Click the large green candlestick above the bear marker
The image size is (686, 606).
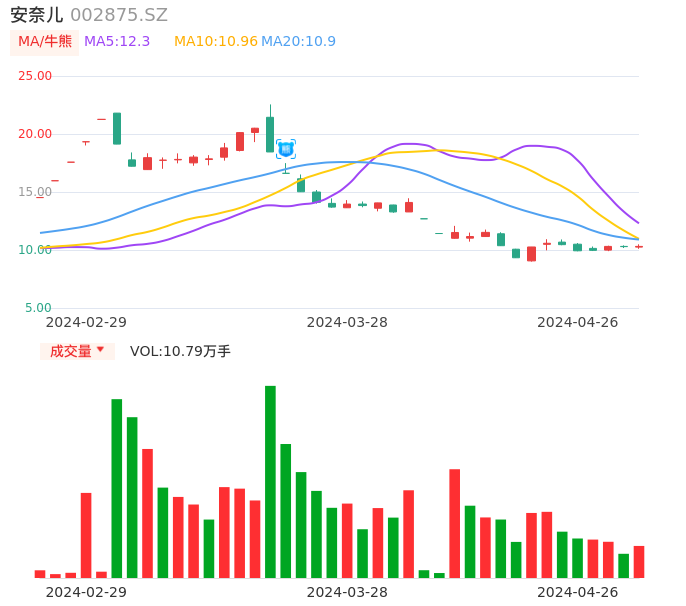(x=270, y=134)
